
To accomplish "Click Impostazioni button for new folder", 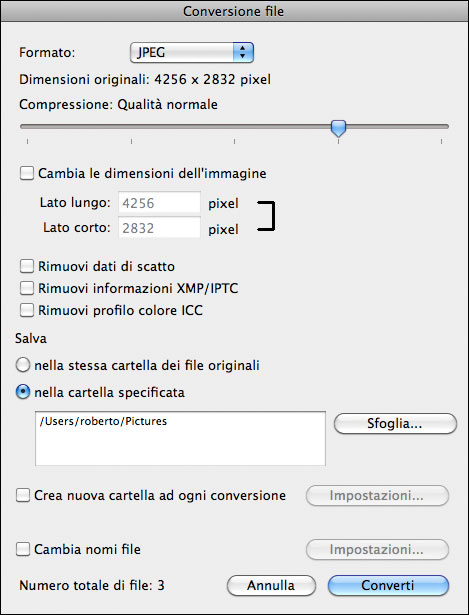I will click(377, 496).
